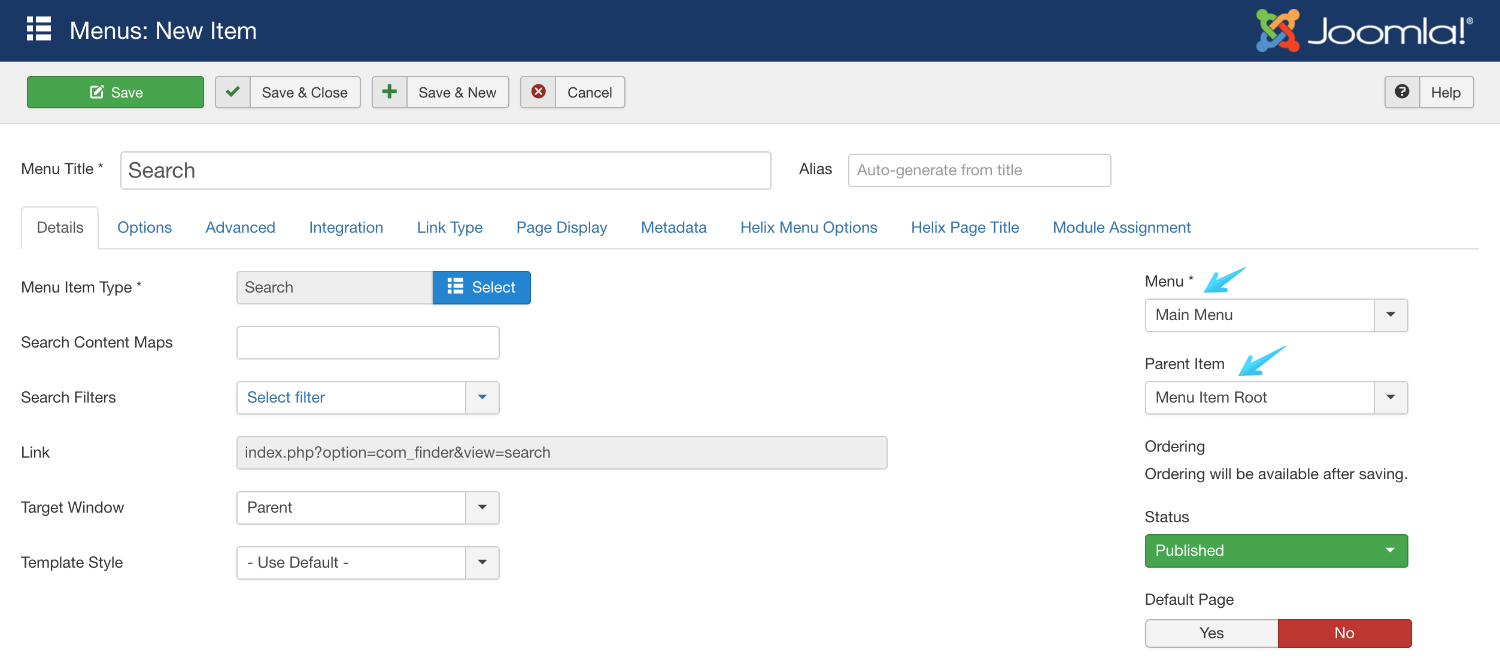Open the menu grid icon in header
This screenshot has height=667, width=1500.
[x=39, y=30]
